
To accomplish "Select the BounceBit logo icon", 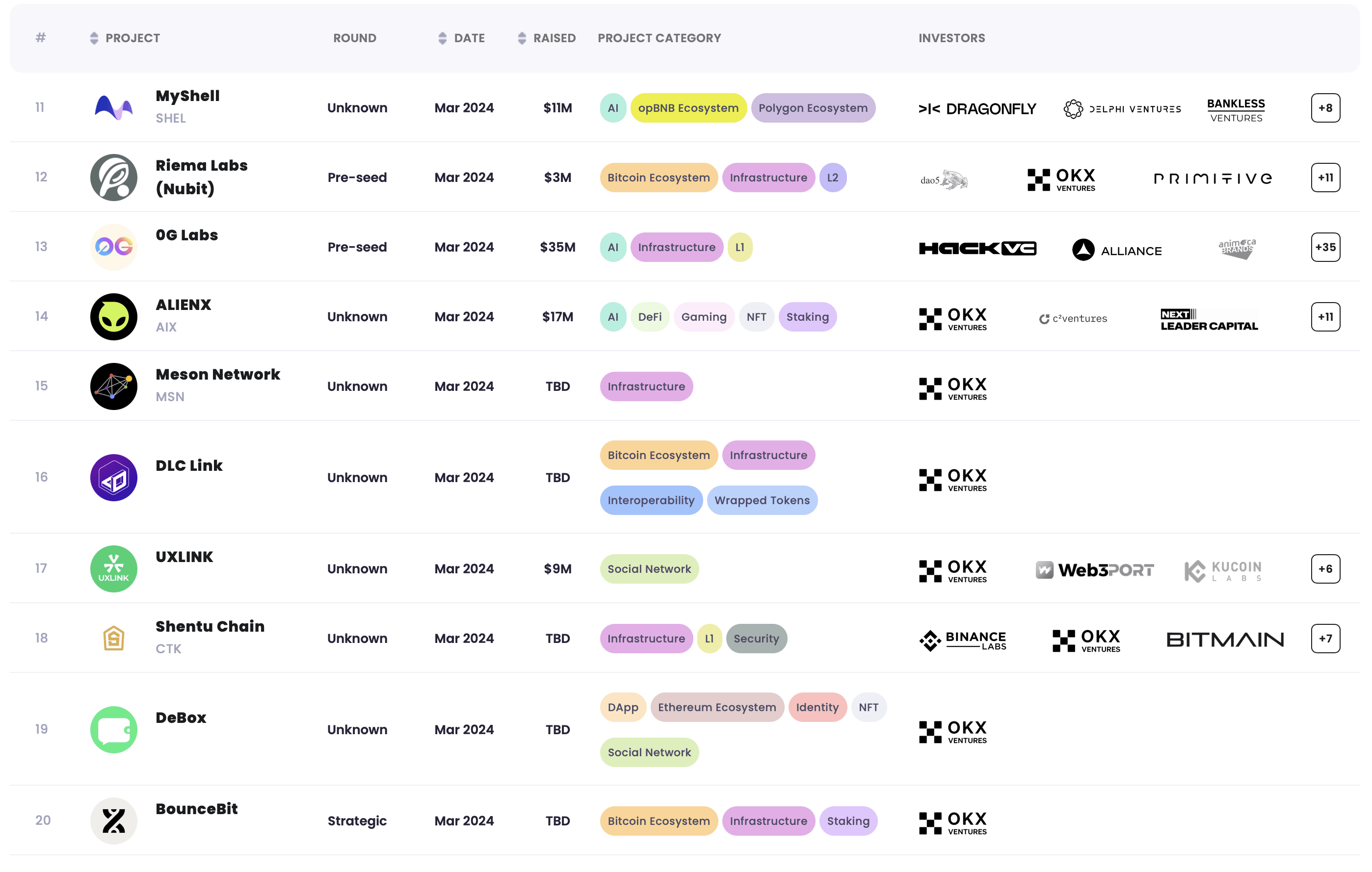I will pyautogui.click(x=113, y=821).
